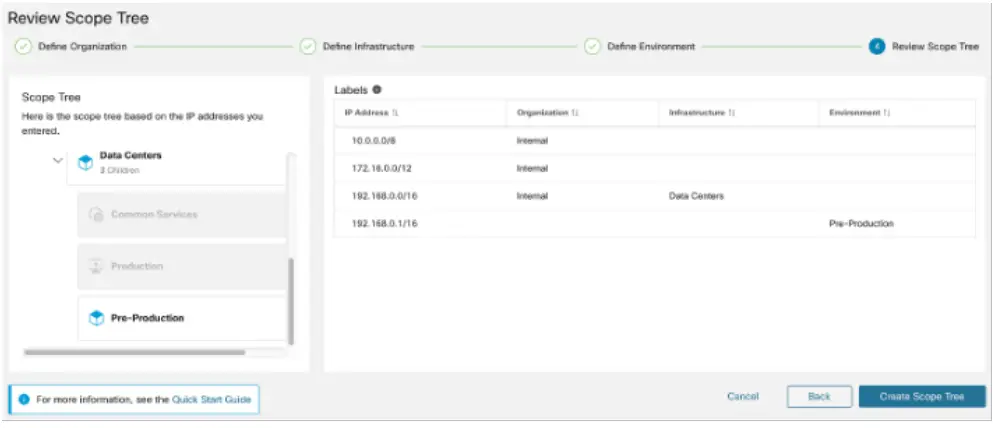Click the Cancel link
The image size is (996, 428).
743,396
